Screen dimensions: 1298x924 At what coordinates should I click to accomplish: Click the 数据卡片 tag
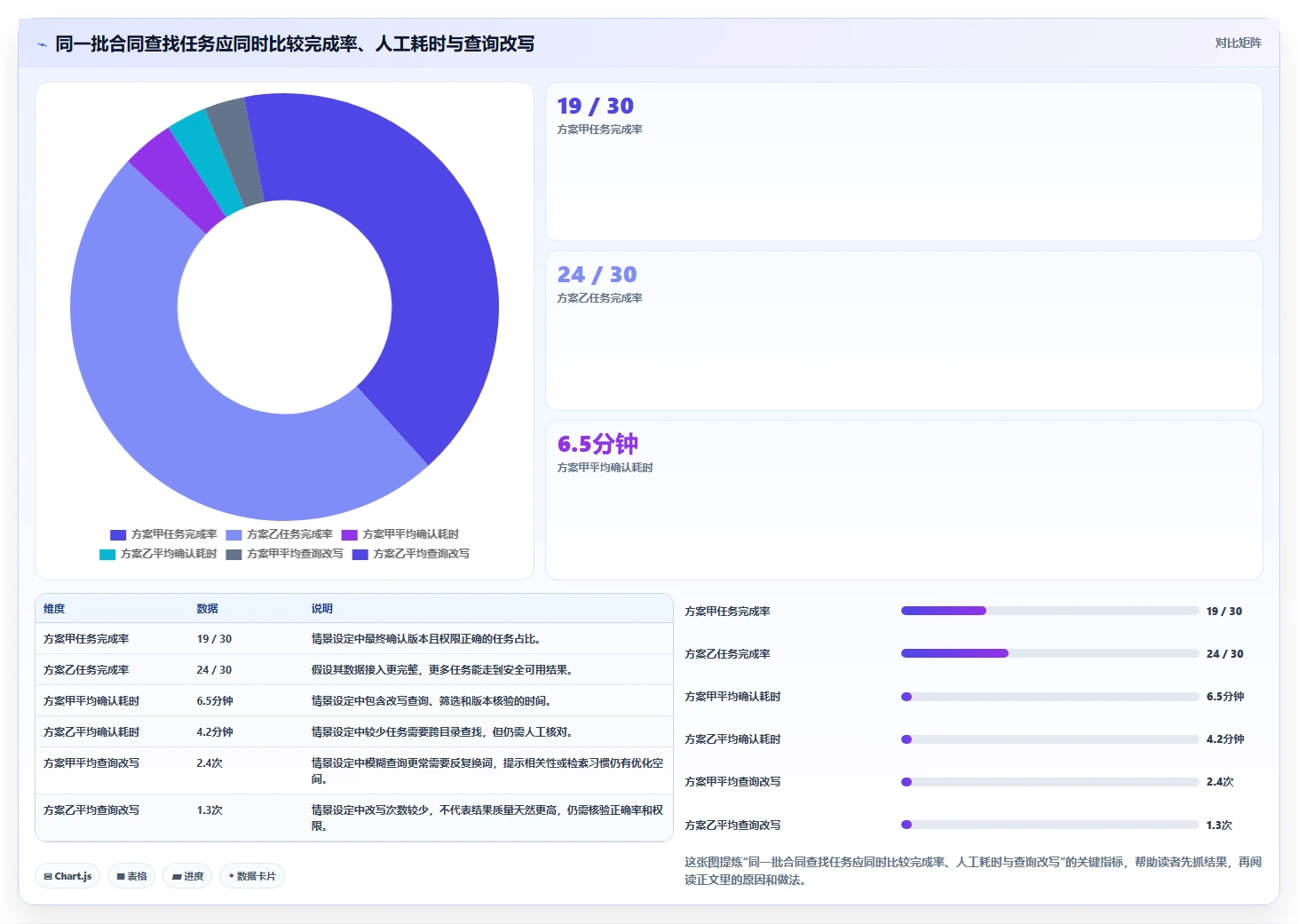pos(252,876)
